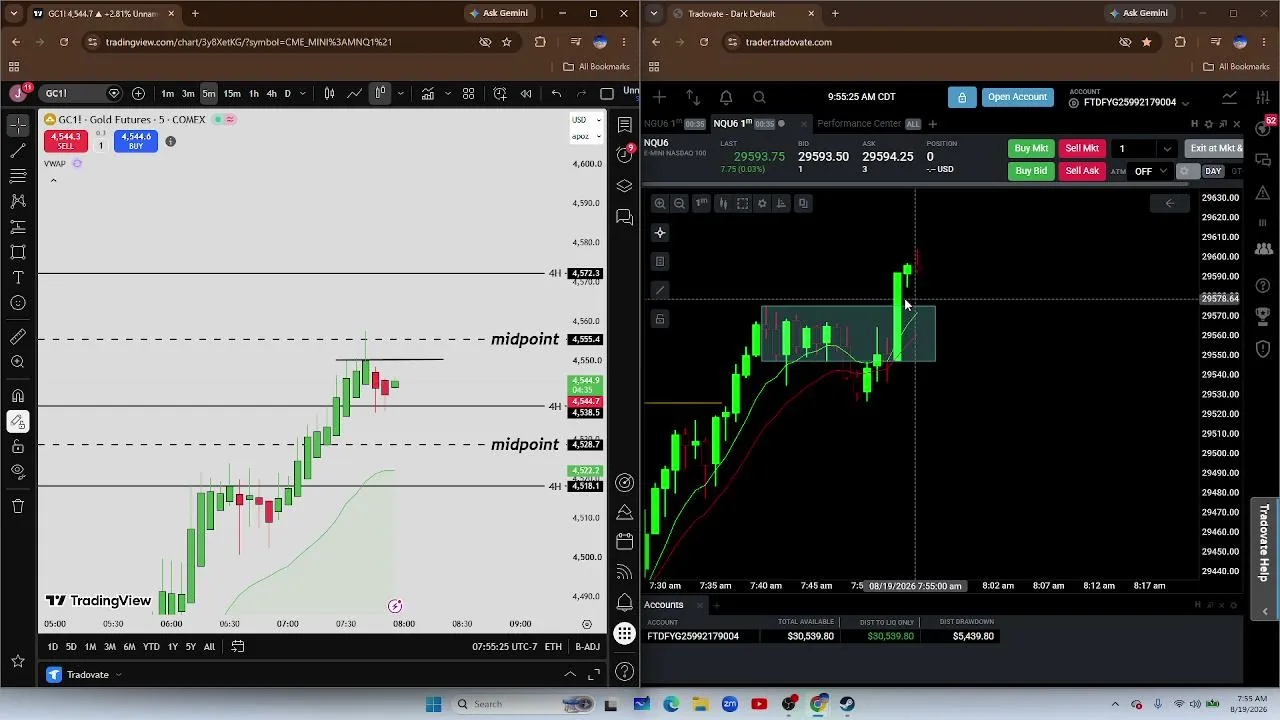The image size is (1280, 720).
Task: Click the TradingView indicators icon in top bar
Action: tap(427, 94)
